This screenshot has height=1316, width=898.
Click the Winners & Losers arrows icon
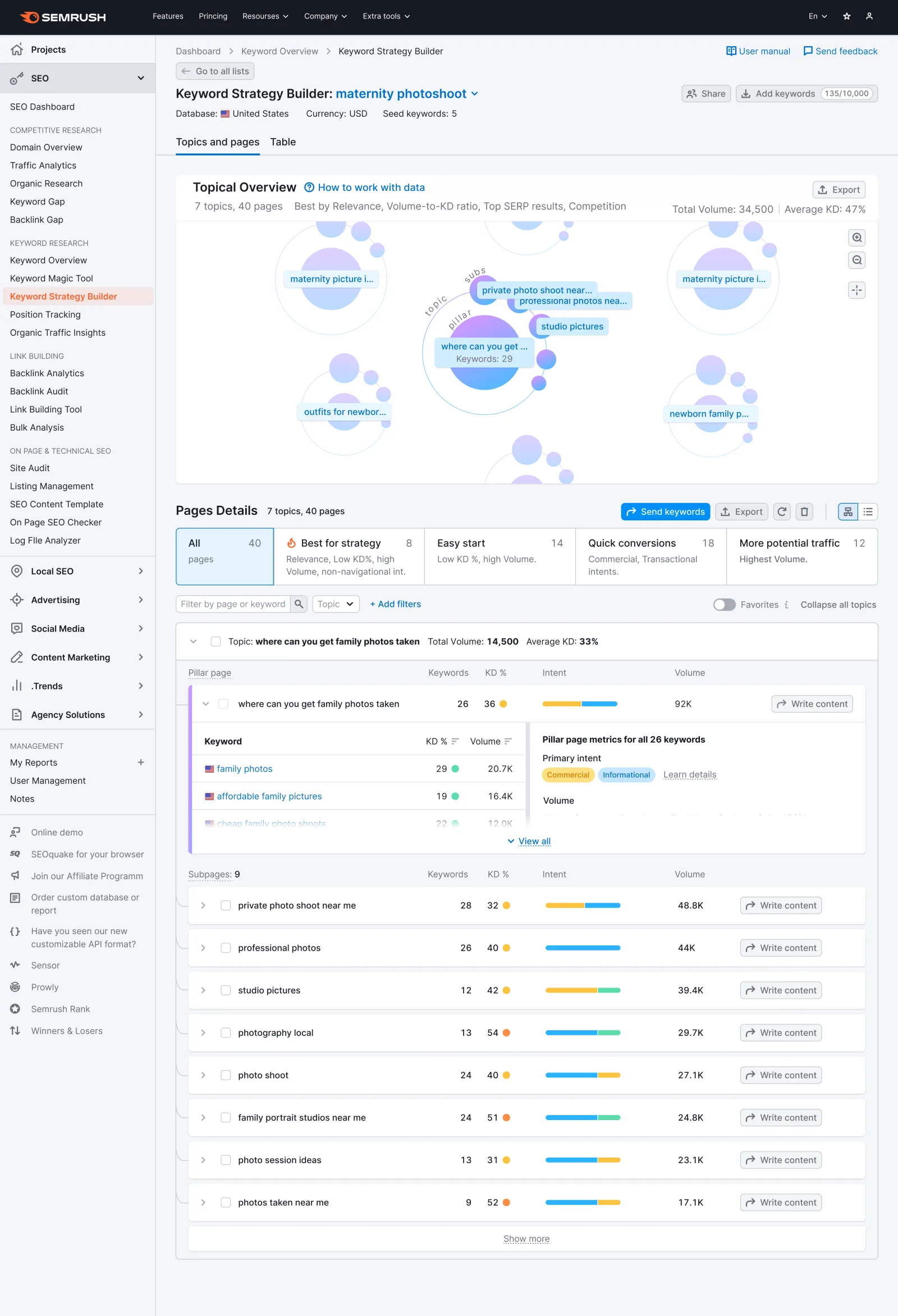15,1031
